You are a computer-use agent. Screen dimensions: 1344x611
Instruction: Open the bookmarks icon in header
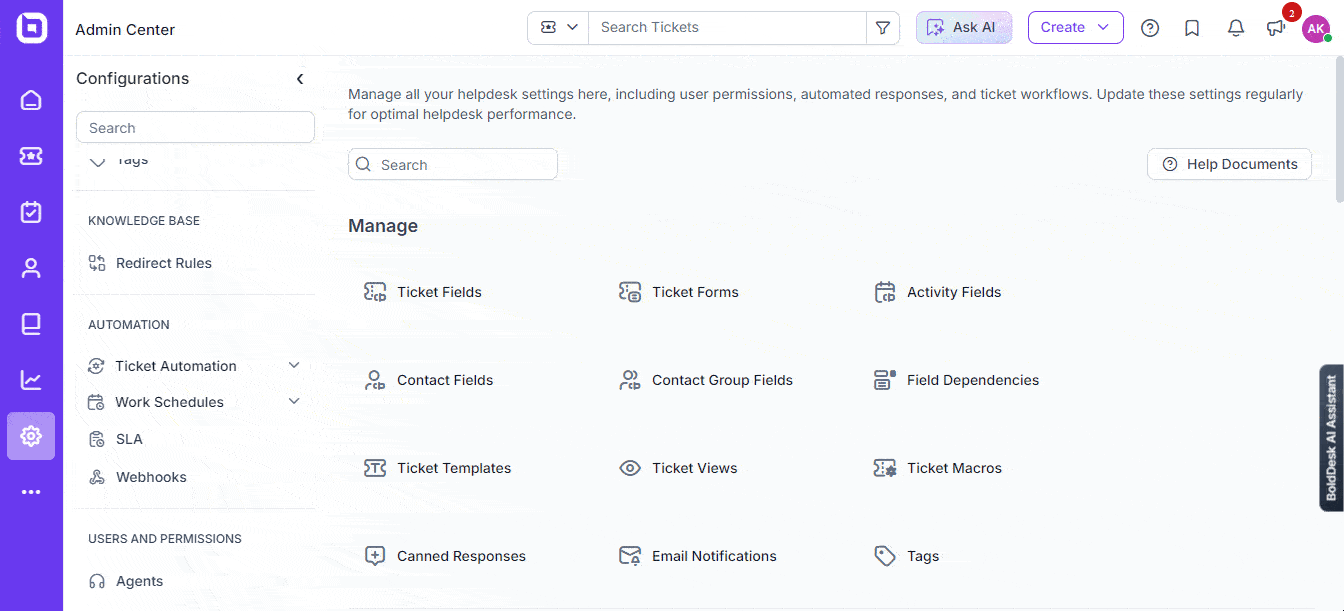[1192, 28]
